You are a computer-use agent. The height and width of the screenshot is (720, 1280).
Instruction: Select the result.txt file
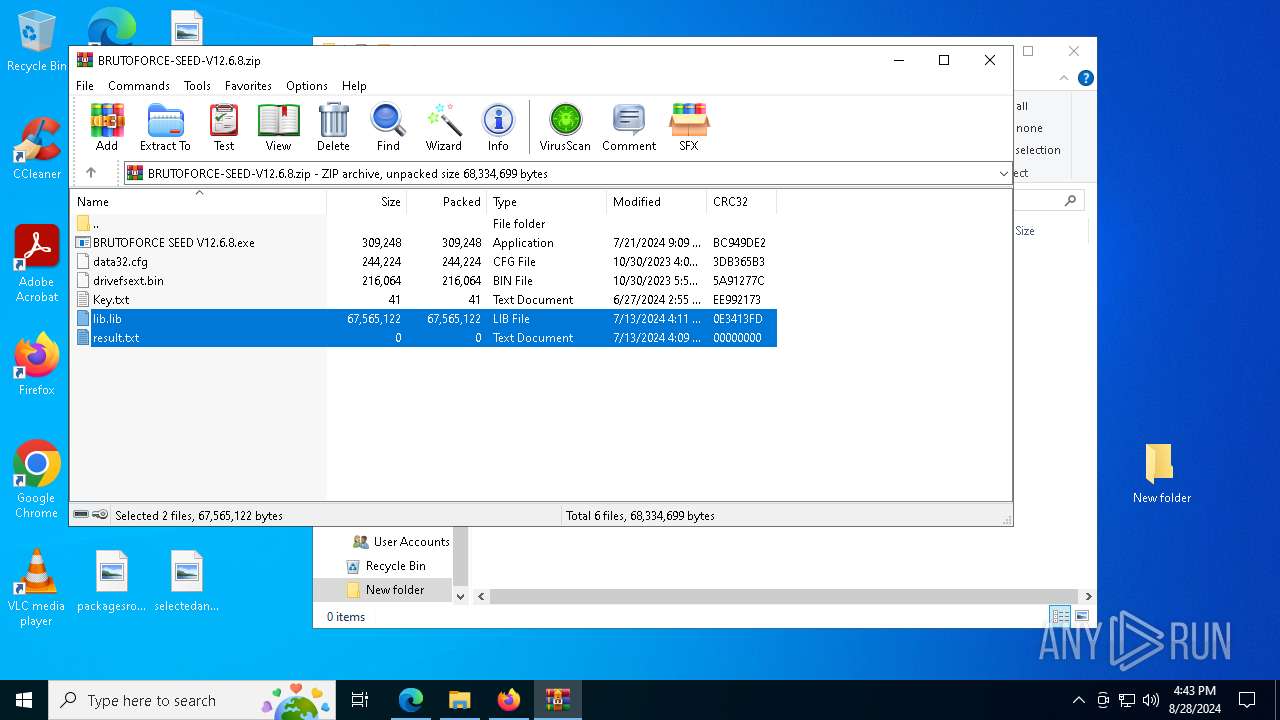pyautogui.click(x=425, y=338)
